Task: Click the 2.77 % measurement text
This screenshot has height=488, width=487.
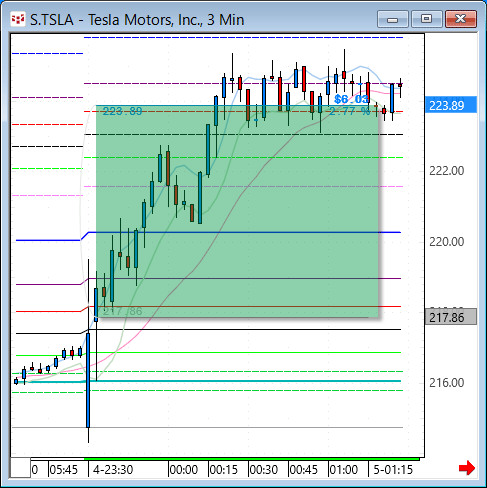Action: click(350, 111)
